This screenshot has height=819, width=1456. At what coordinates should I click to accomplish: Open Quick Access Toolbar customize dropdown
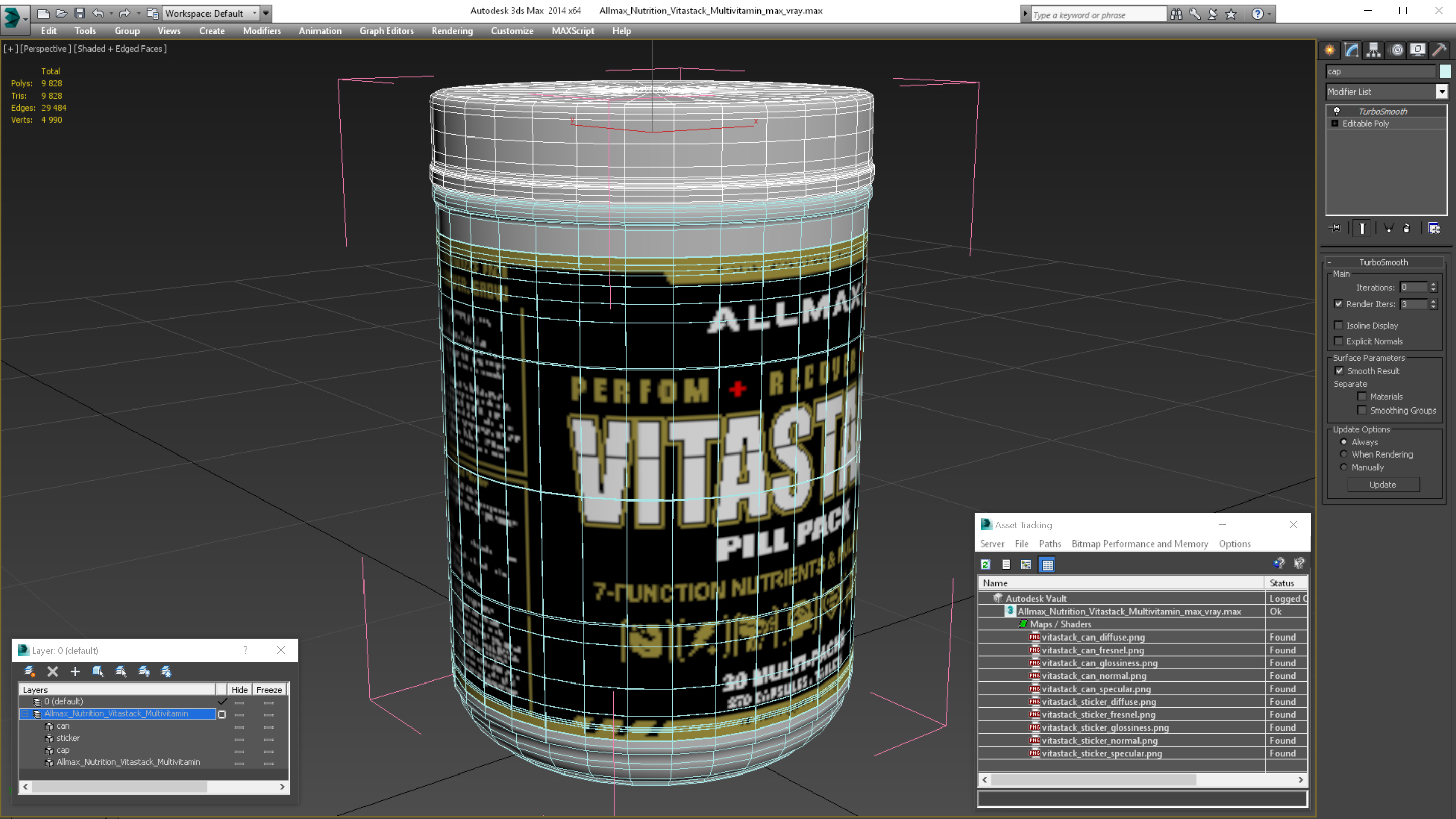(266, 13)
